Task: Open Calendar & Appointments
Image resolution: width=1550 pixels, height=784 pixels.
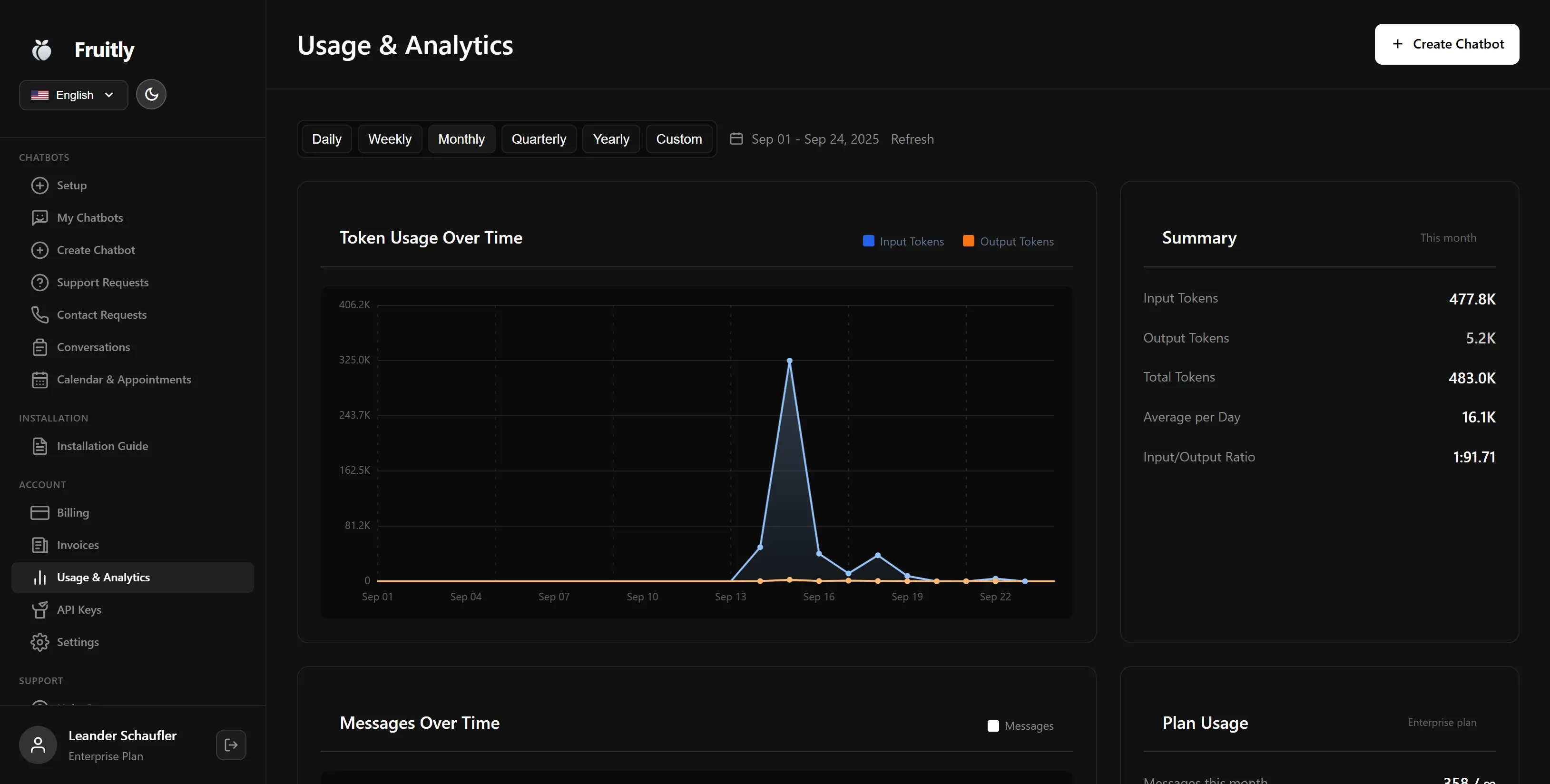Action: pyautogui.click(x=124, y=379)
